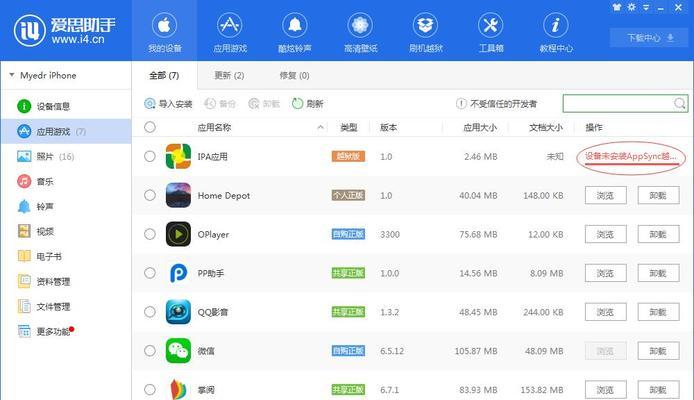
Task: Select the PP助手 row checkbox
Action: (150, 273)
